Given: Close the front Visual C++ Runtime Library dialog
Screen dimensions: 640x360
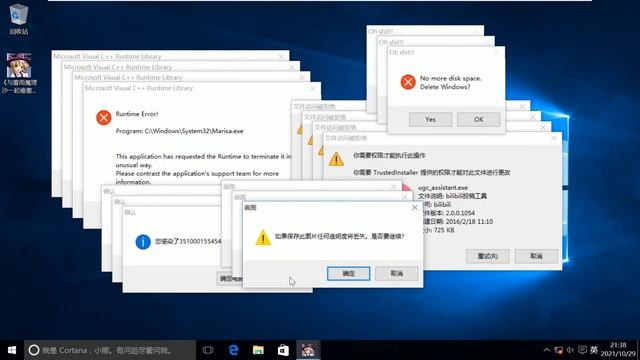Looking at the screenshot, I should click(x=313, y=88).
